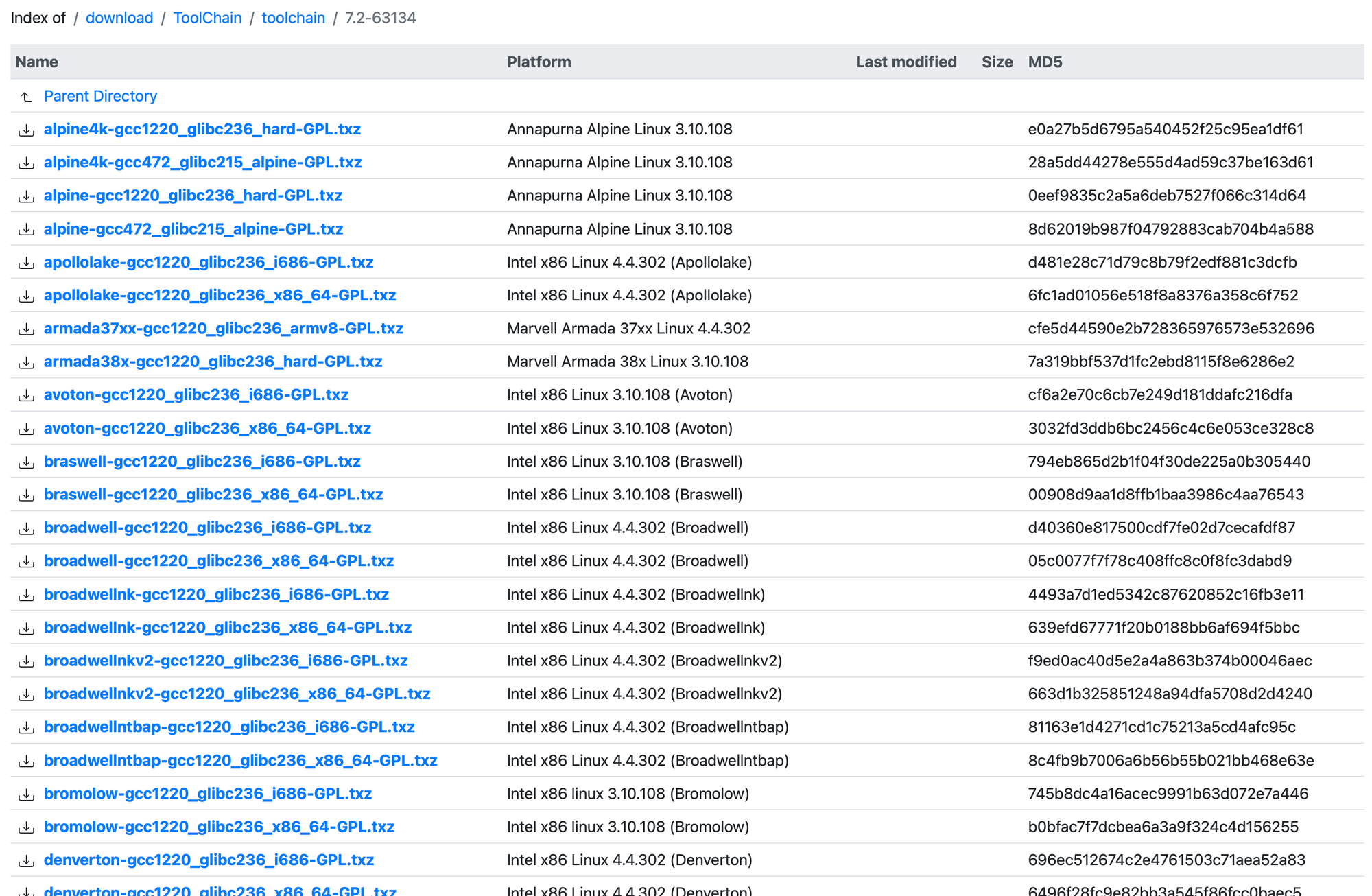Click download icon for avoton-gcc1220_glibc236_x86_64-GPL.txz
This screenshot has height=896, width=1372.
tap(26, 429)
